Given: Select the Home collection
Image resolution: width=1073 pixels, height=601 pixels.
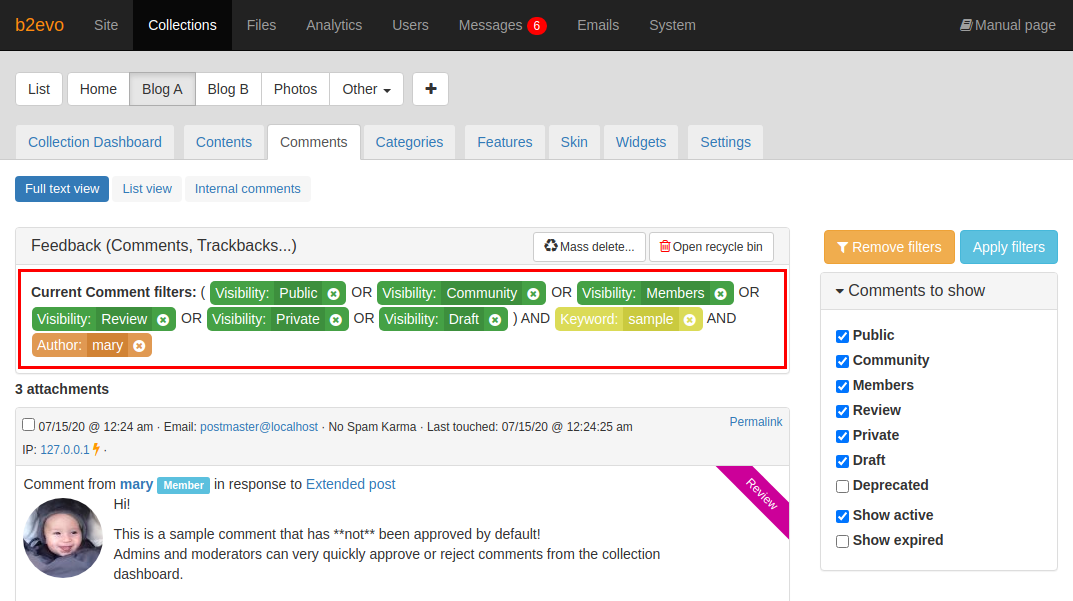Looking at the screenshot, I should (99, 89).
